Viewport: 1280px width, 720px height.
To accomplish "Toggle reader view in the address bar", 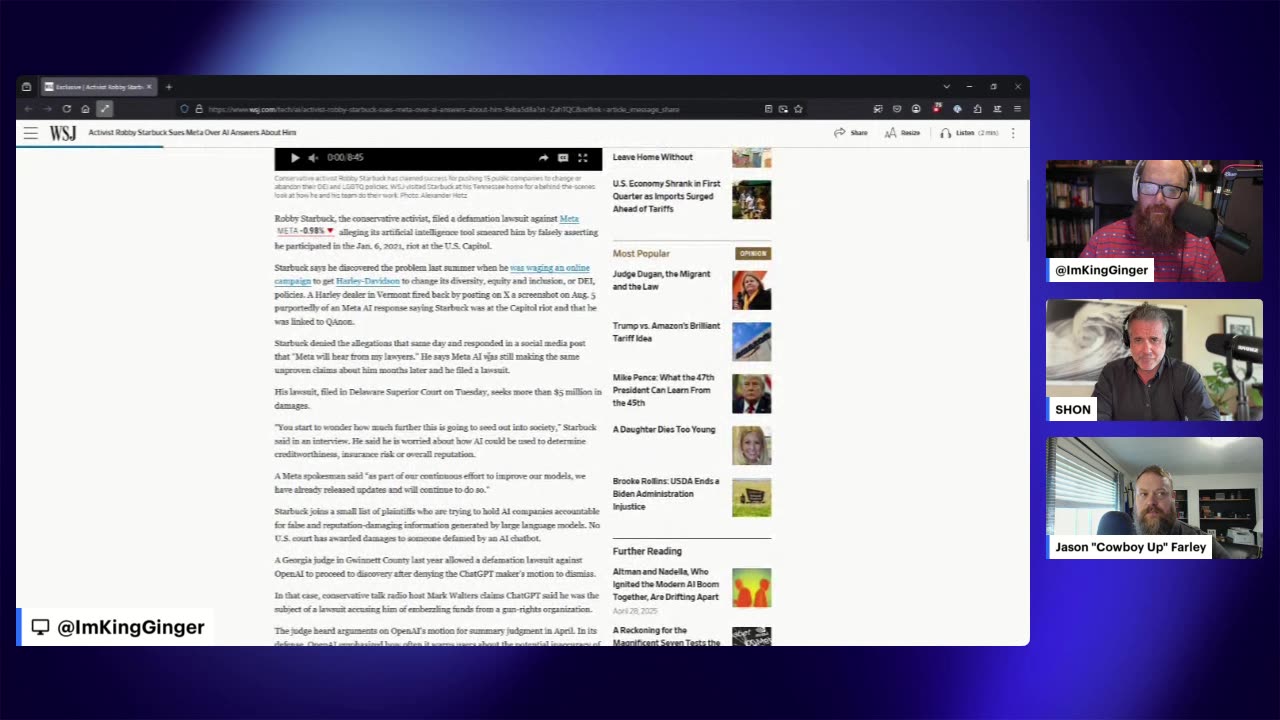I will 768,108.
